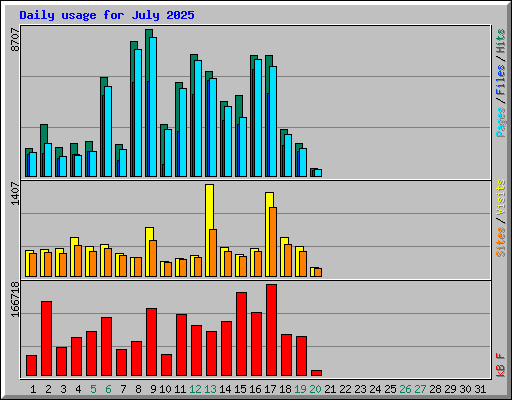Select day 9 on the date axis
Screen dimensions: 512x400
click(x=153, y=389)
